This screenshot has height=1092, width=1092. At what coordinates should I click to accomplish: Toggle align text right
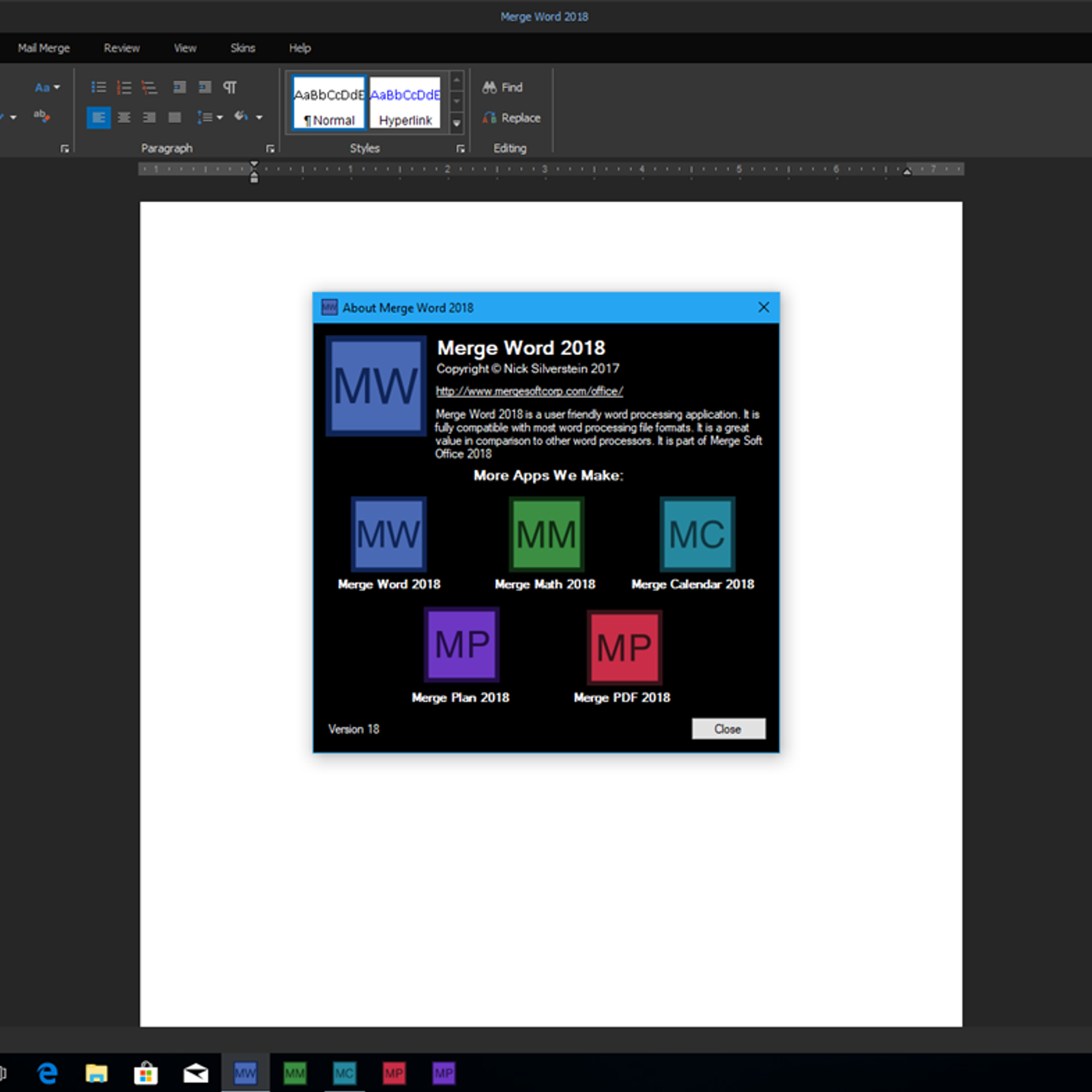coord(149,117)
